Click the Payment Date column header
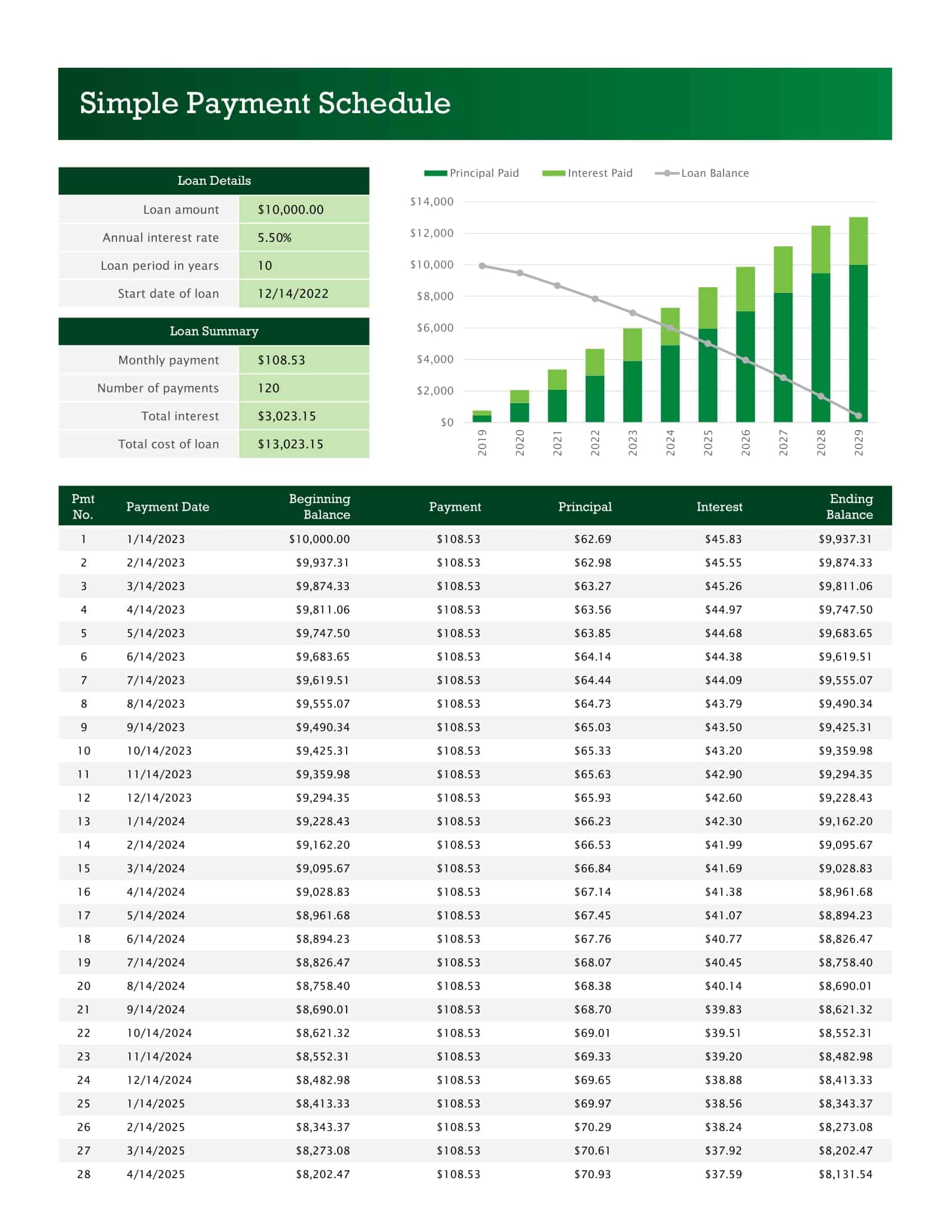This screenshot has width=952, height=1232. point(167,507)
